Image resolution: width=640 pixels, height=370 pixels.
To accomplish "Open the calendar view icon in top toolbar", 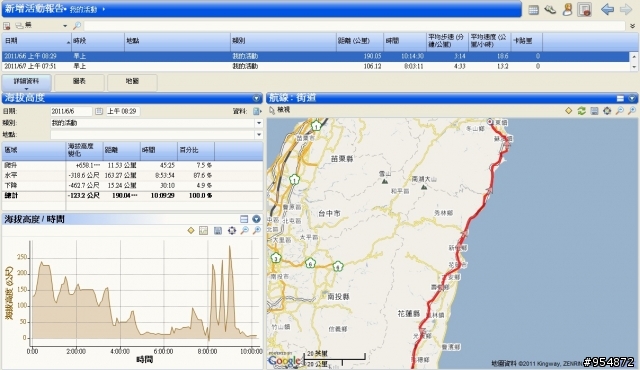I will point(533,10).
